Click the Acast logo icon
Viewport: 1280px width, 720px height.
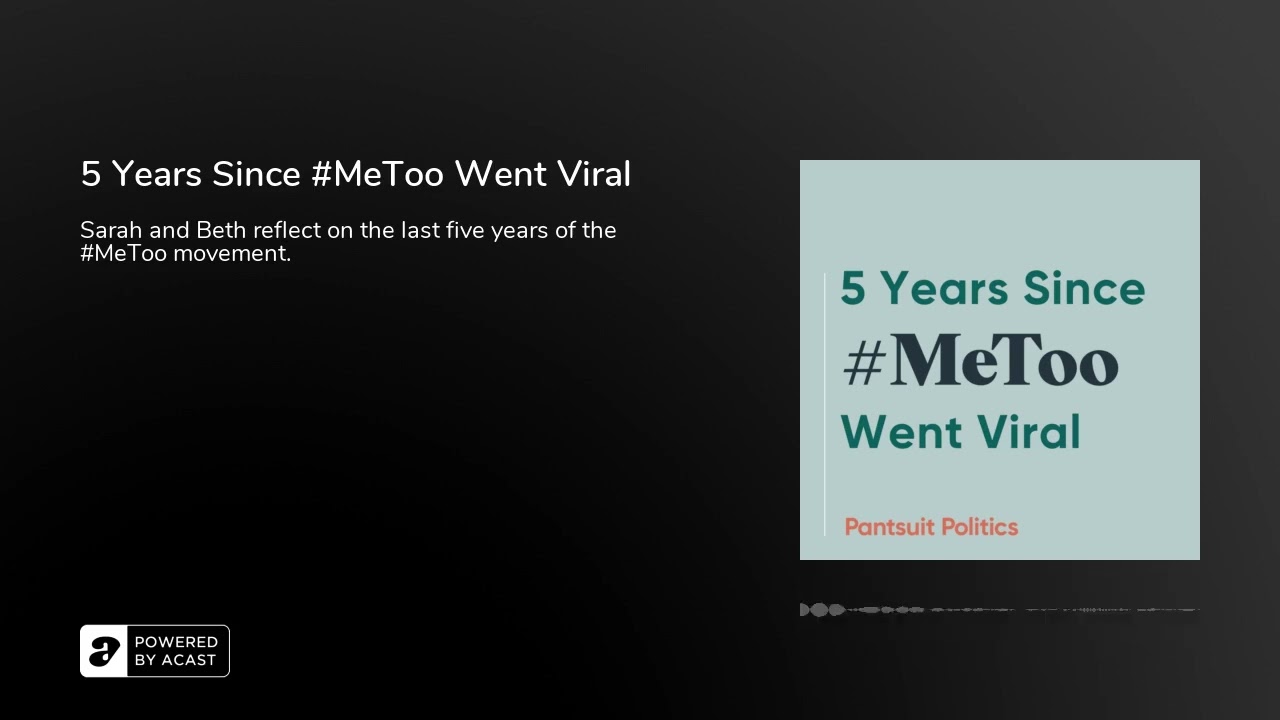104,652
